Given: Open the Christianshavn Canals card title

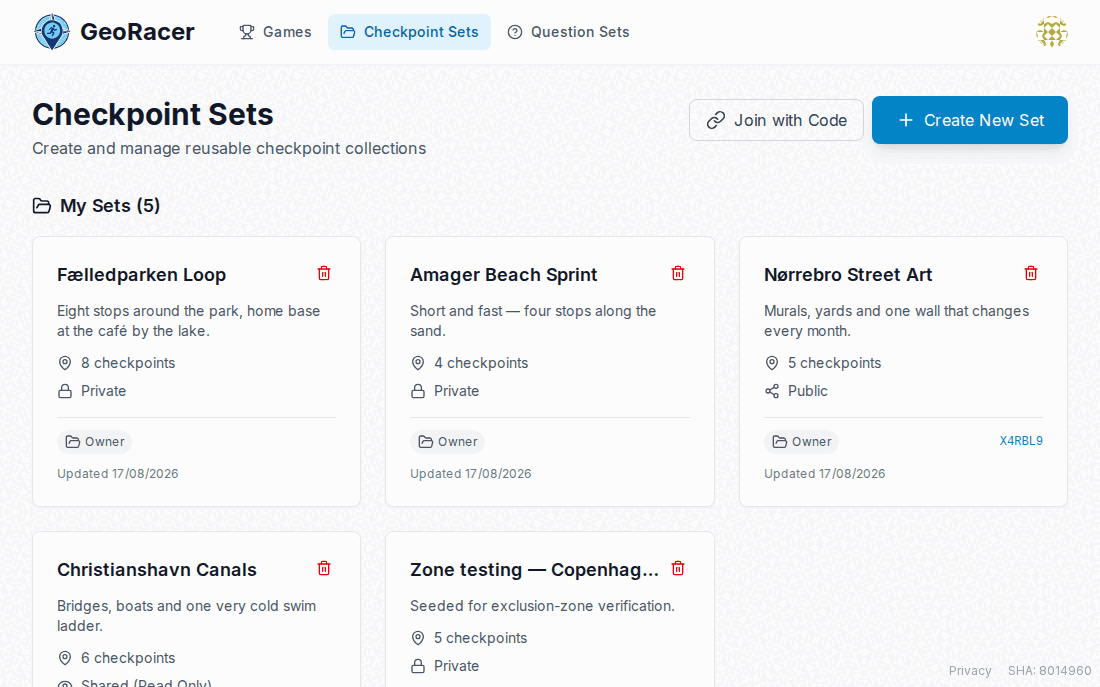Looking at the screenshot, I should click(157, 569).
